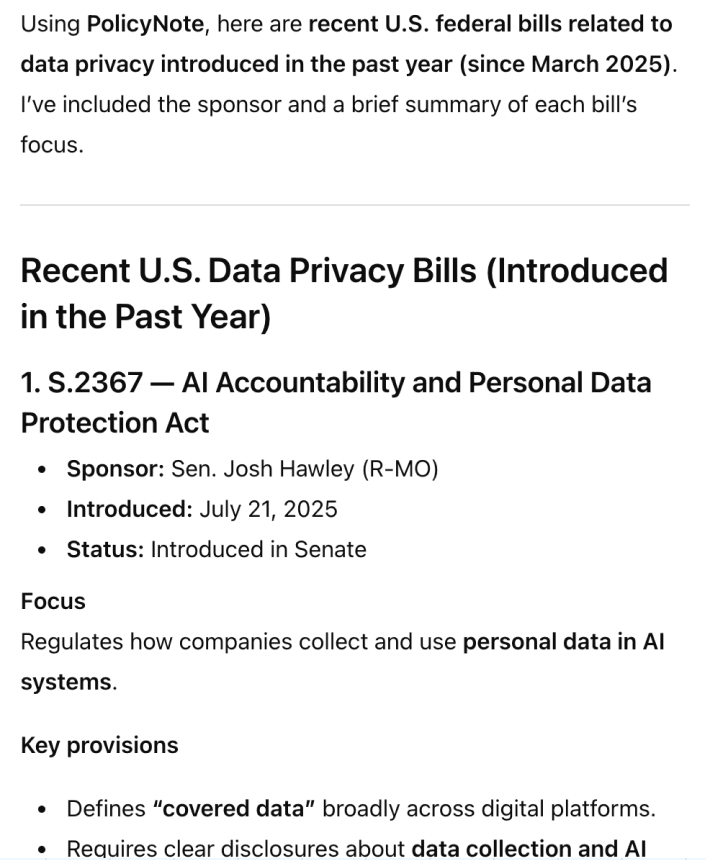
Task: Click the date 'July 21, 2025'
Action: [268, 508]
